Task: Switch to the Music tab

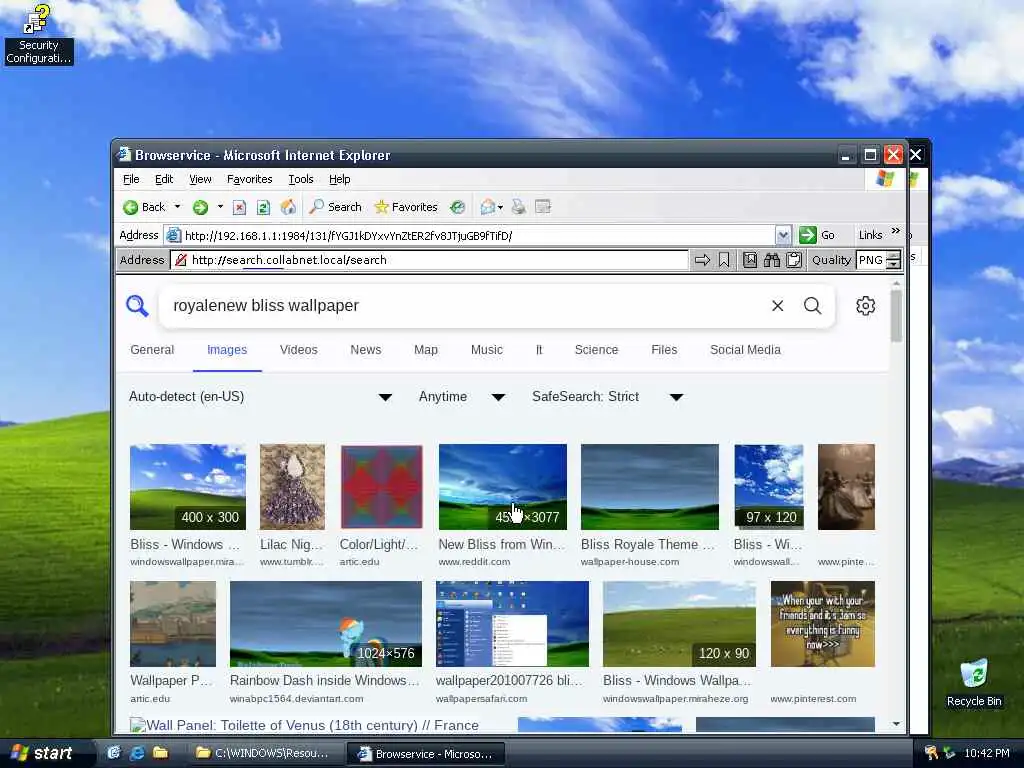Action: coord(487,349)
